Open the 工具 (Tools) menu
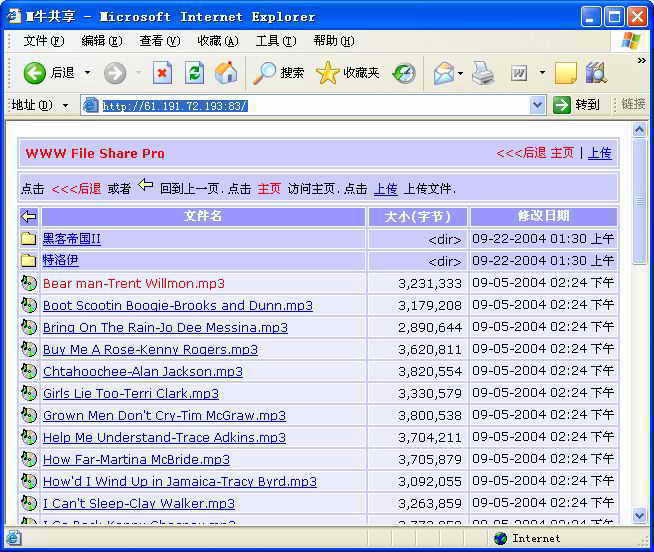 [x=275, y=41]
